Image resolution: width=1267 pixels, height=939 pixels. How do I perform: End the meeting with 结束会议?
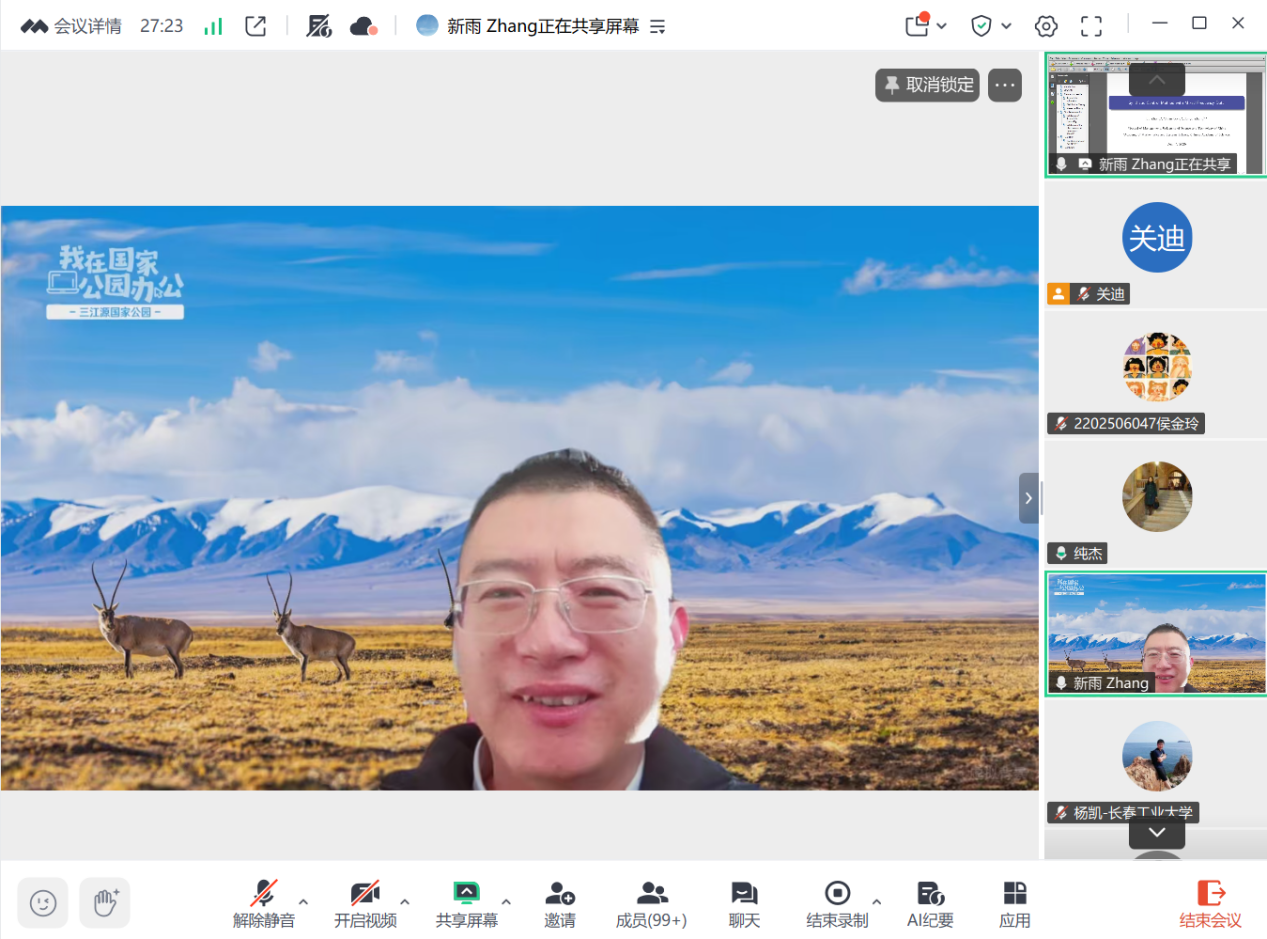(x=1211, y=903)
